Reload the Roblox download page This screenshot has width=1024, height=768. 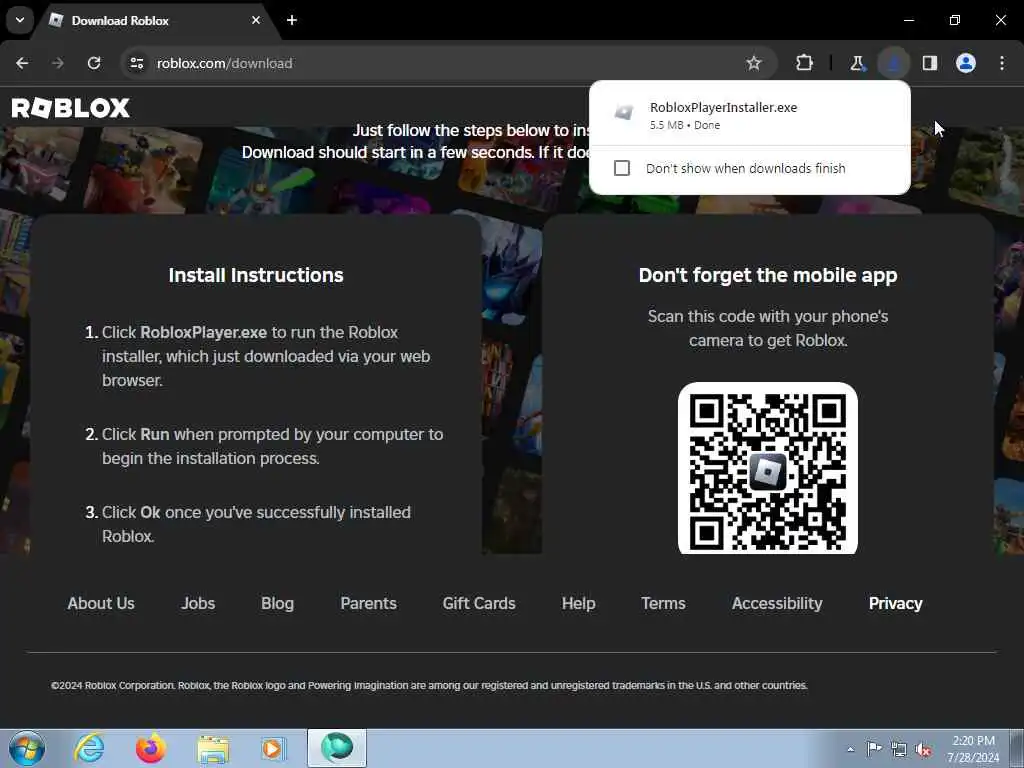click(x=94, y=63)
